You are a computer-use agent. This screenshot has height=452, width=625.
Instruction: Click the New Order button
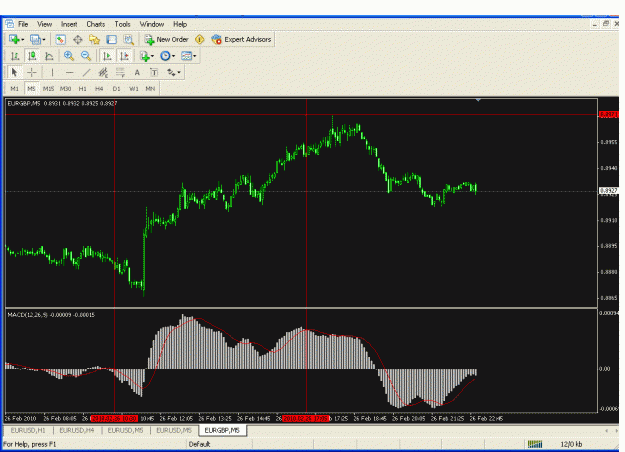pyautogui.click(x=166, y=39)
